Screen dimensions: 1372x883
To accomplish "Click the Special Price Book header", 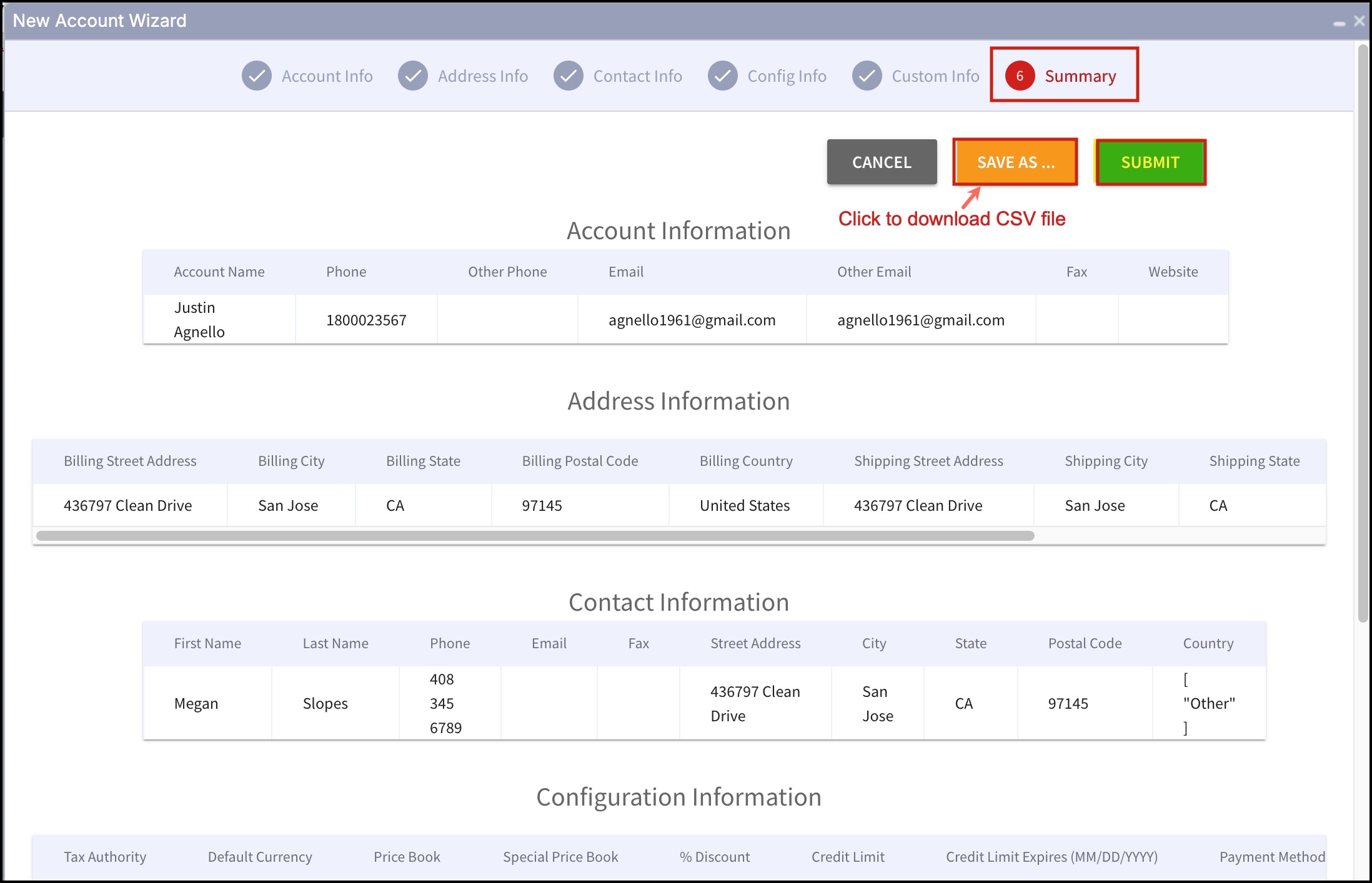I will point(560,857).
